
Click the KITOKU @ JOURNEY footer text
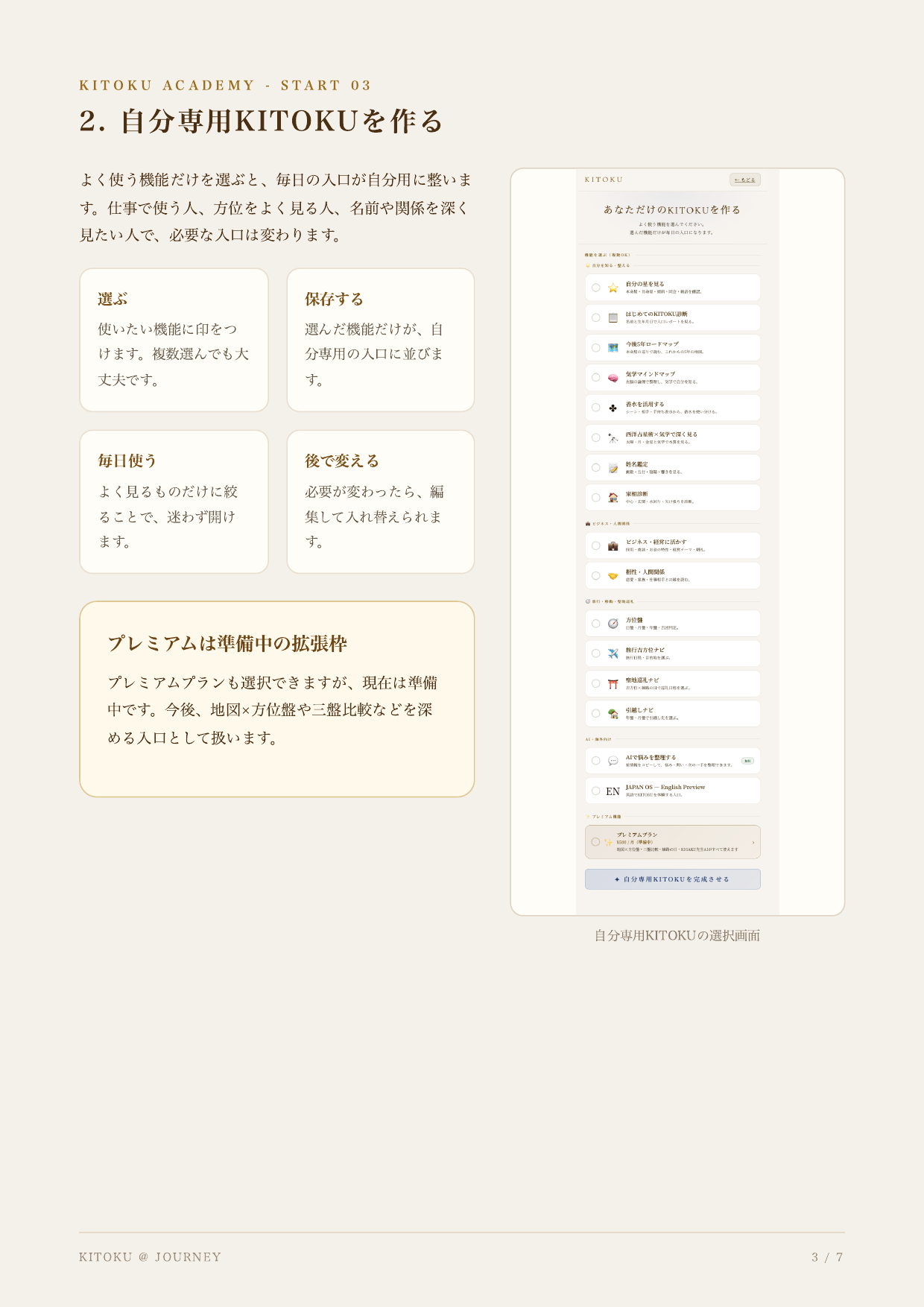pos(151,1257)
